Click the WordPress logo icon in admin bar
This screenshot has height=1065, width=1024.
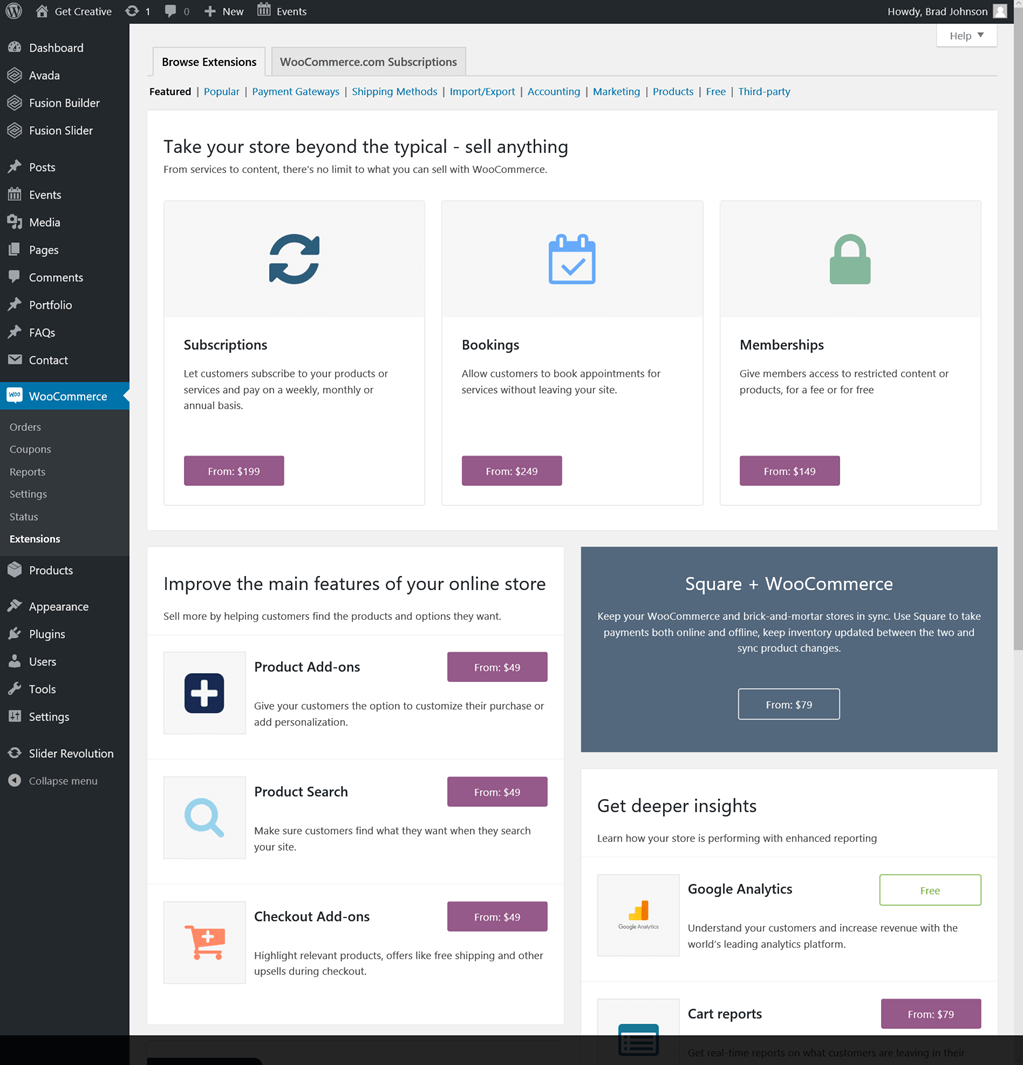(14, 11)
